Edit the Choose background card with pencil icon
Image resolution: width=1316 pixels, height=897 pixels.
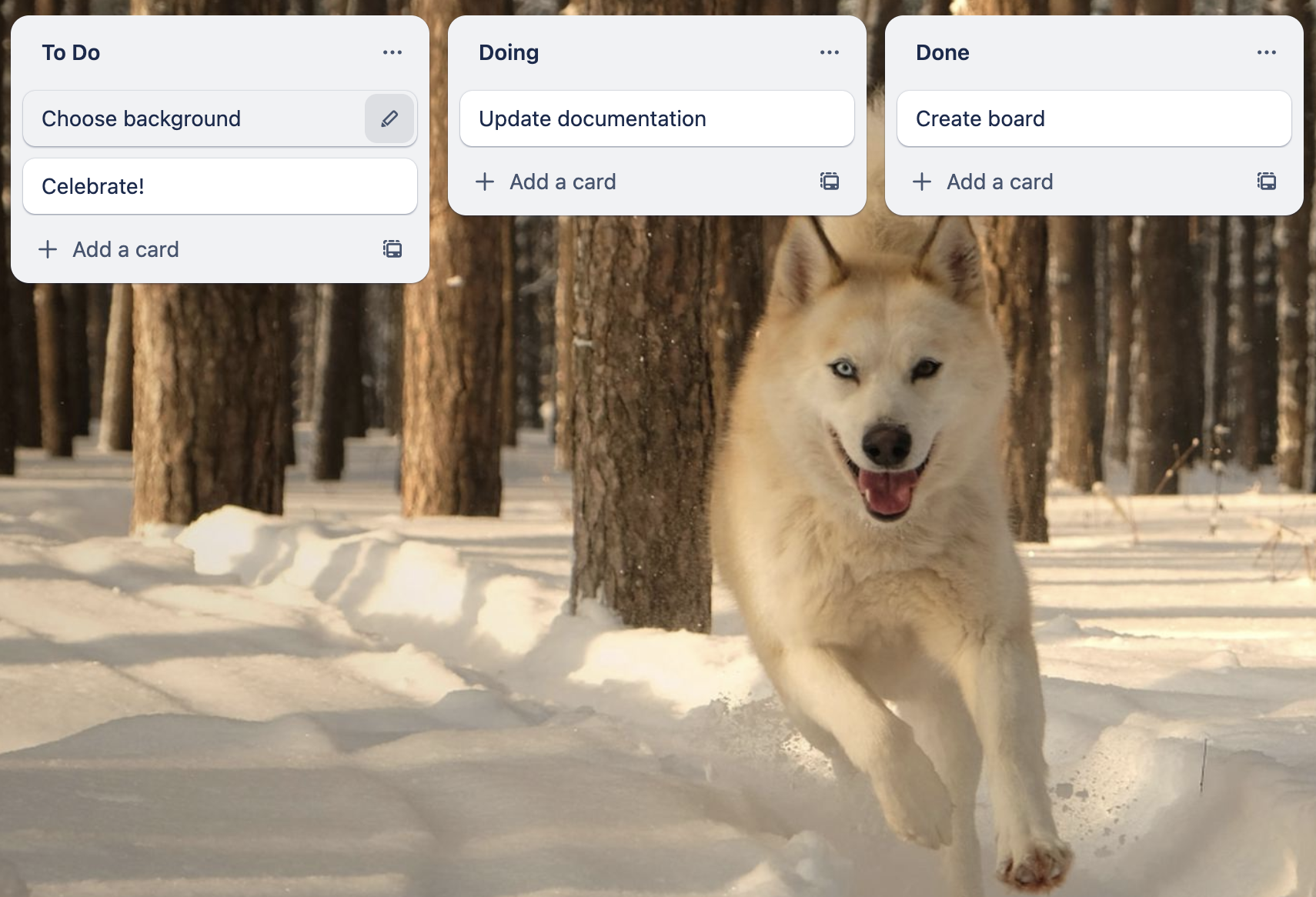(389, 118)
